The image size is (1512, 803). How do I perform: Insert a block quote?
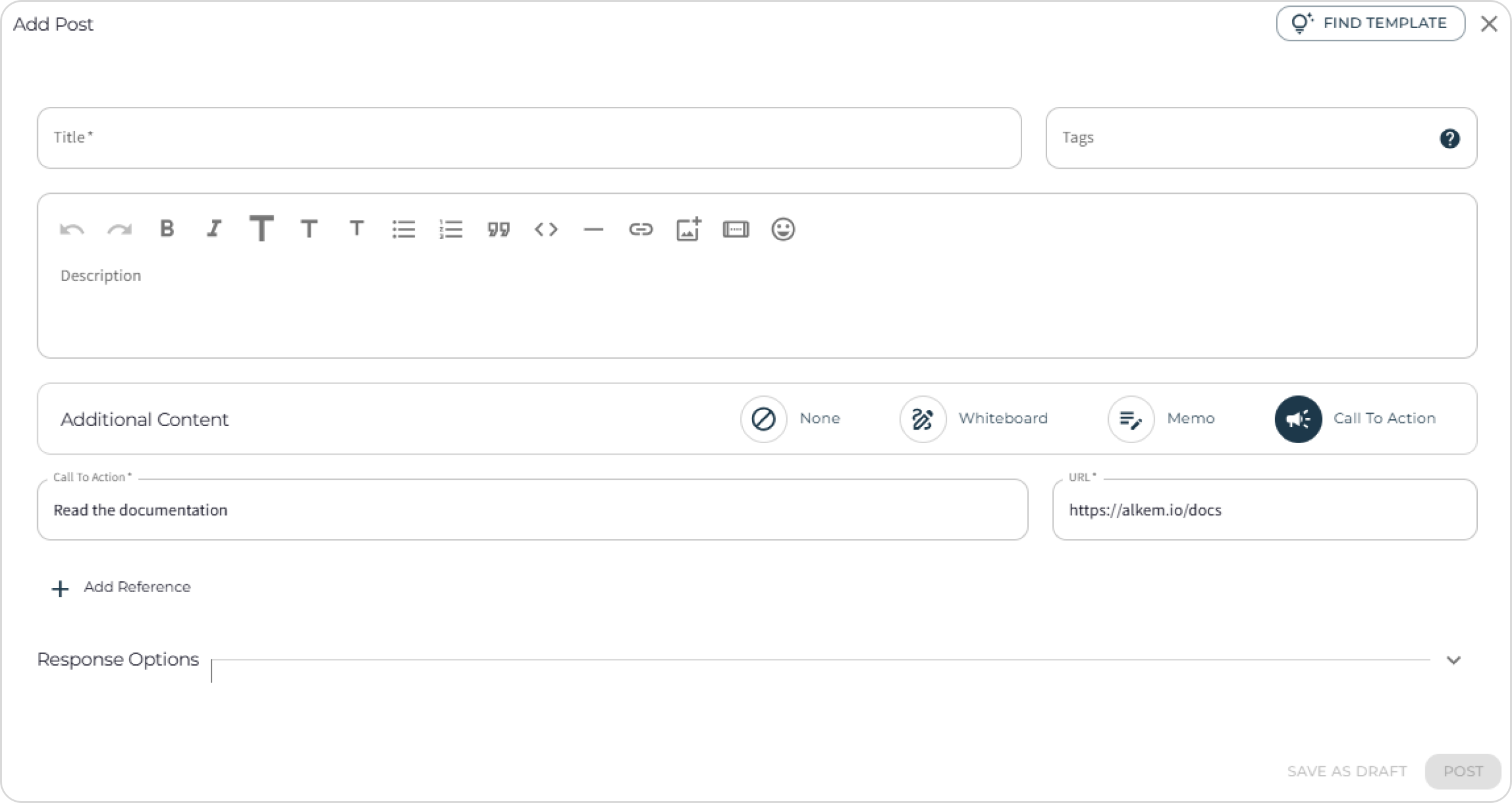coord(499,229)
